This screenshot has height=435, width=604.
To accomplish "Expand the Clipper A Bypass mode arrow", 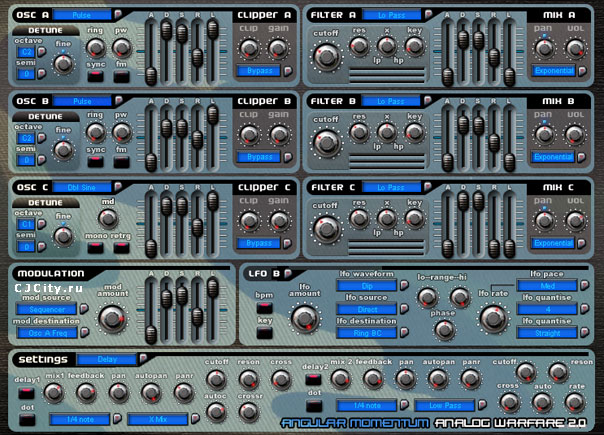I will pos(288,71).
